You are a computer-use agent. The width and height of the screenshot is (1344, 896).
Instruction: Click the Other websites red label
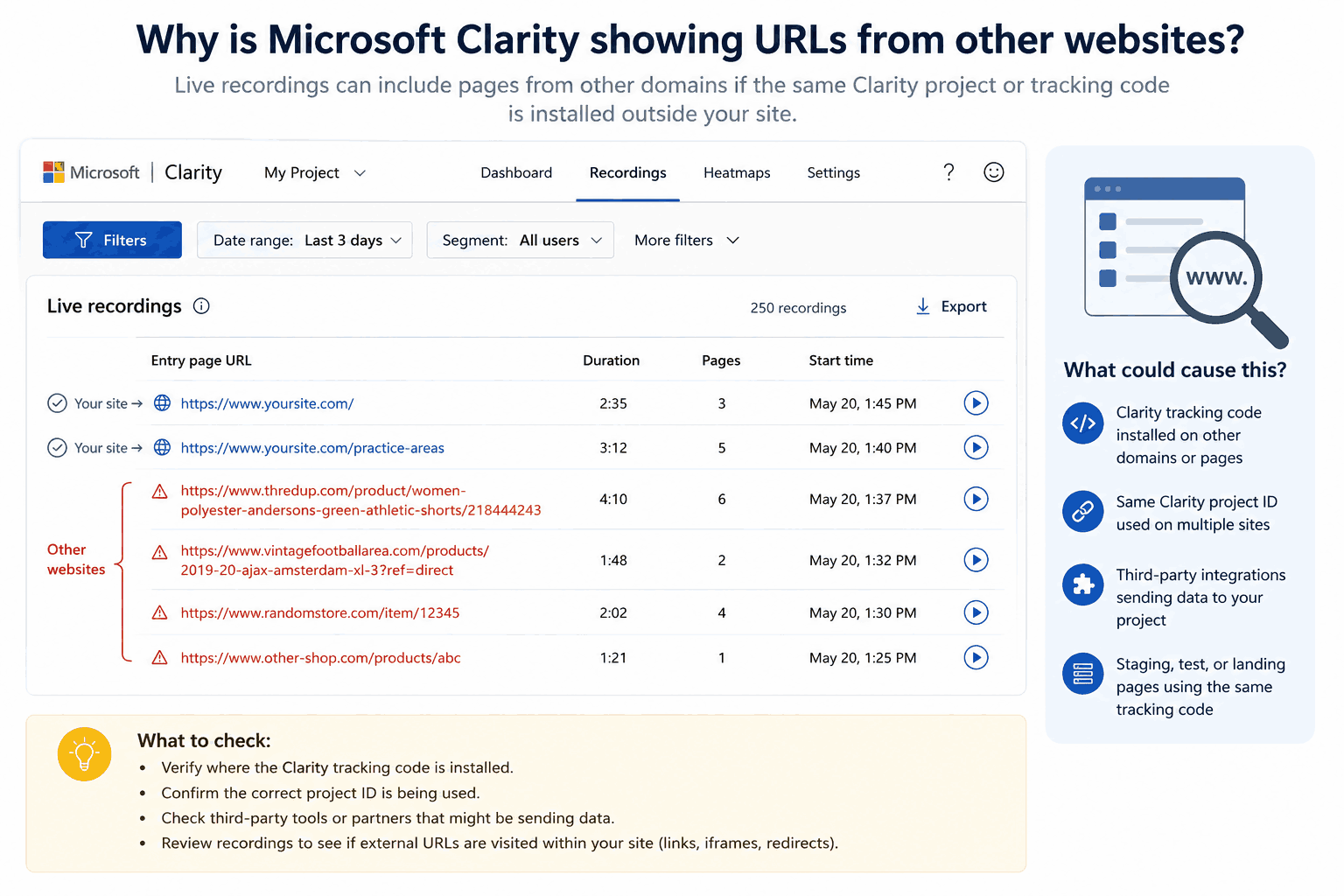click(x=76, y=560)
